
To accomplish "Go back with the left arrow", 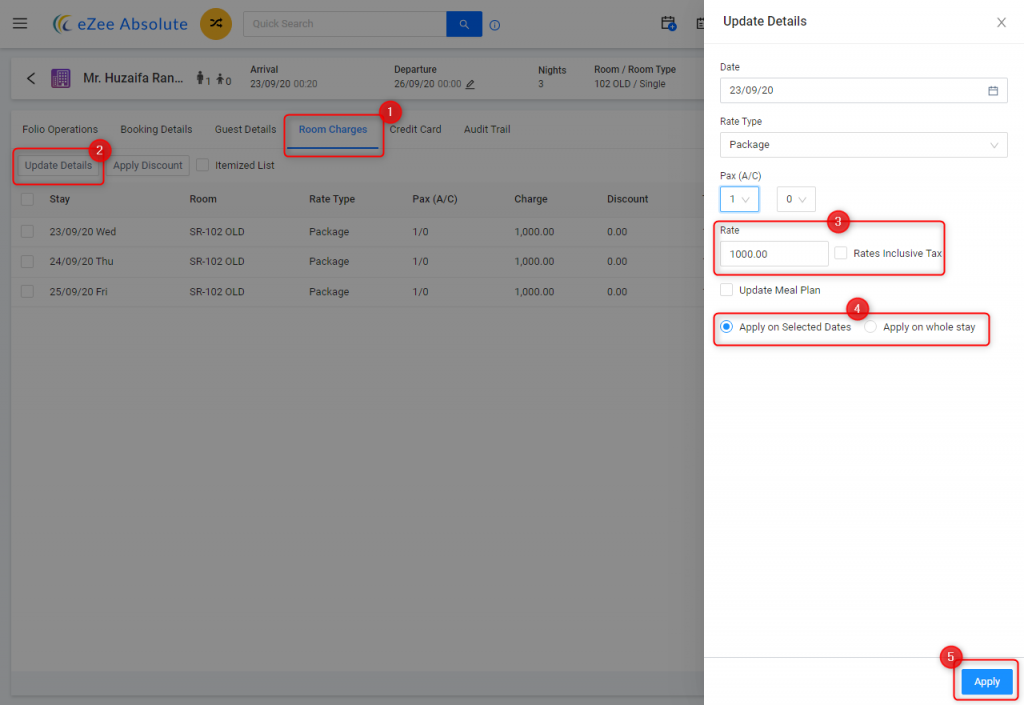I will 31,78.
